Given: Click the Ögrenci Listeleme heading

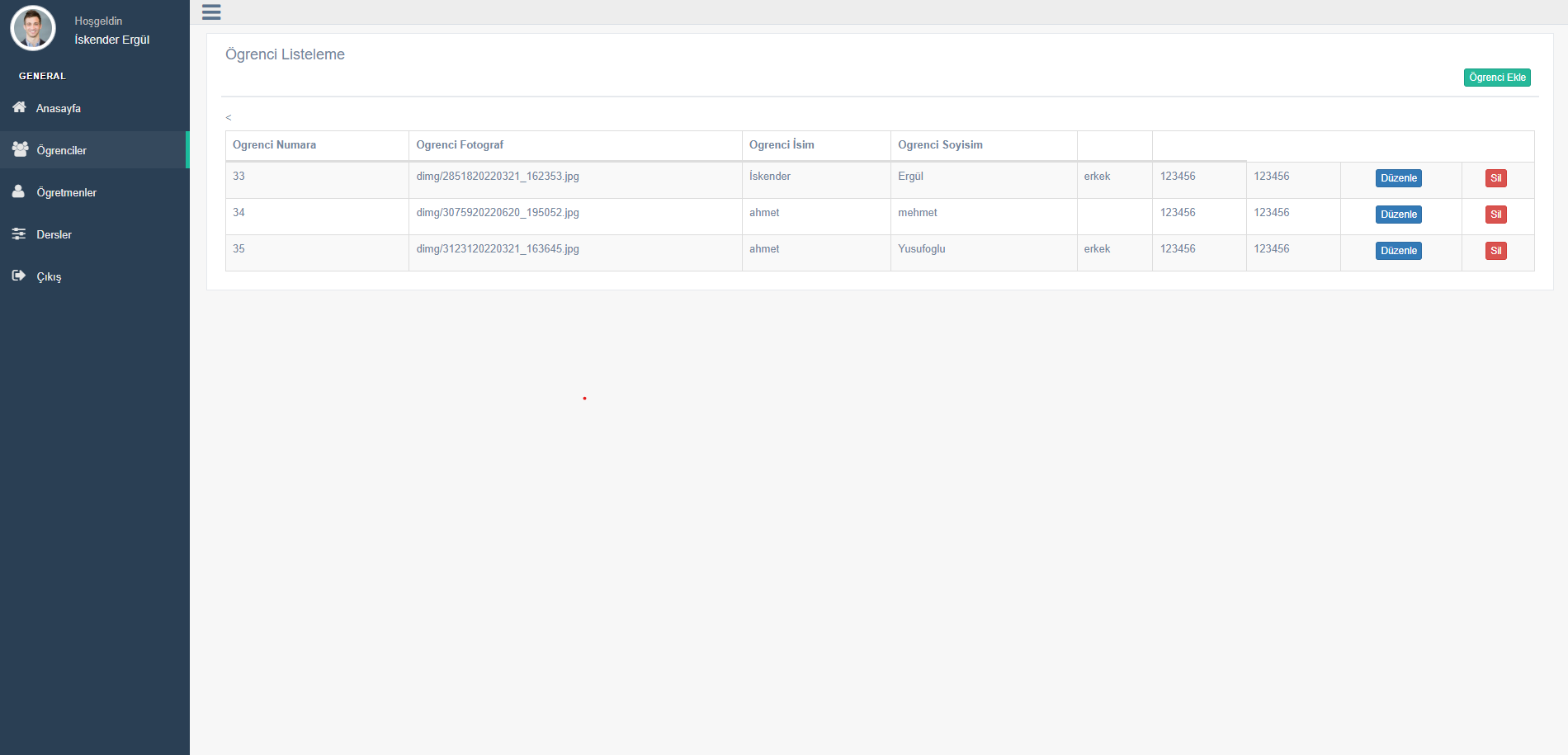Looking at the screenshot, I should click(286, 54).
